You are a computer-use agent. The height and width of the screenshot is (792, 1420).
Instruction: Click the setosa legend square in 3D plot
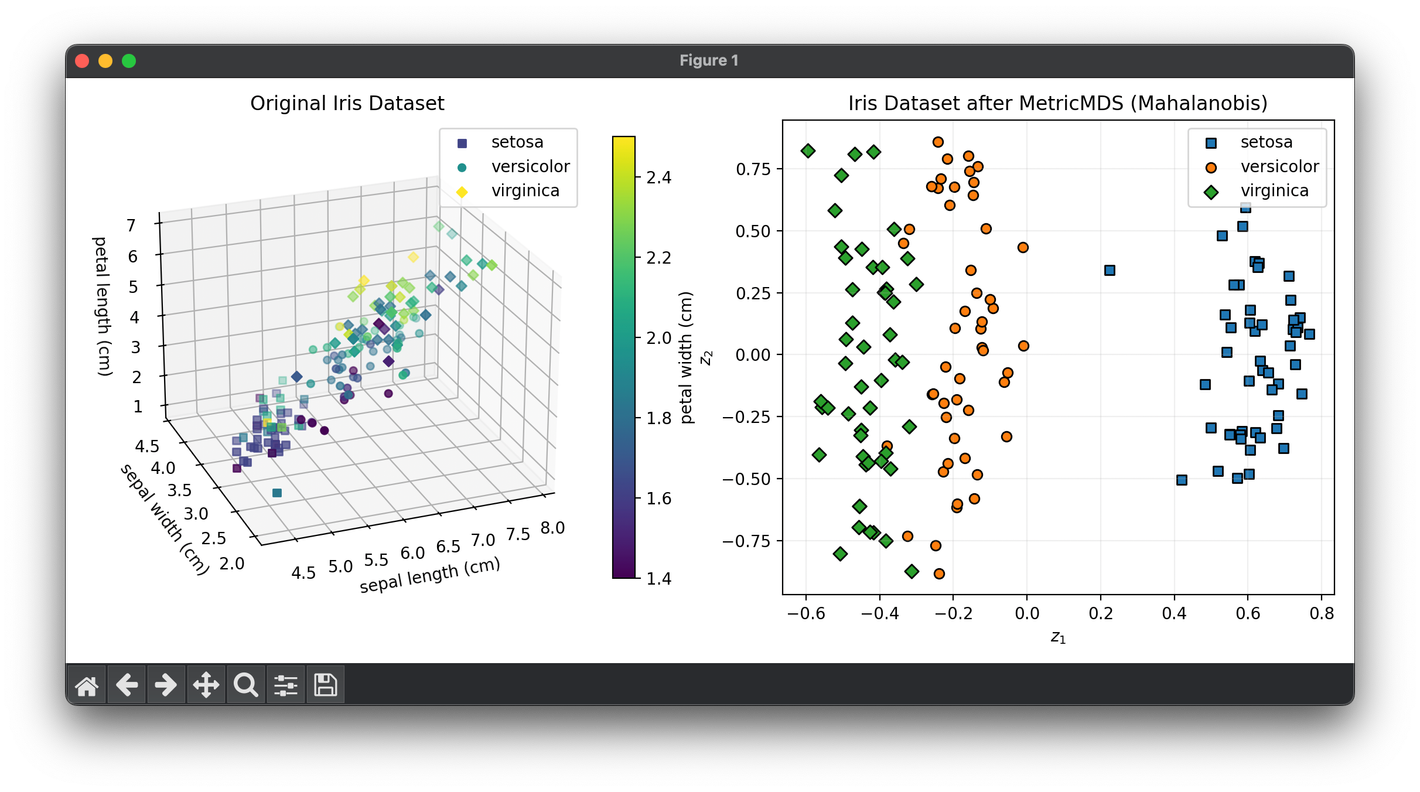click(x=461, y=142)
